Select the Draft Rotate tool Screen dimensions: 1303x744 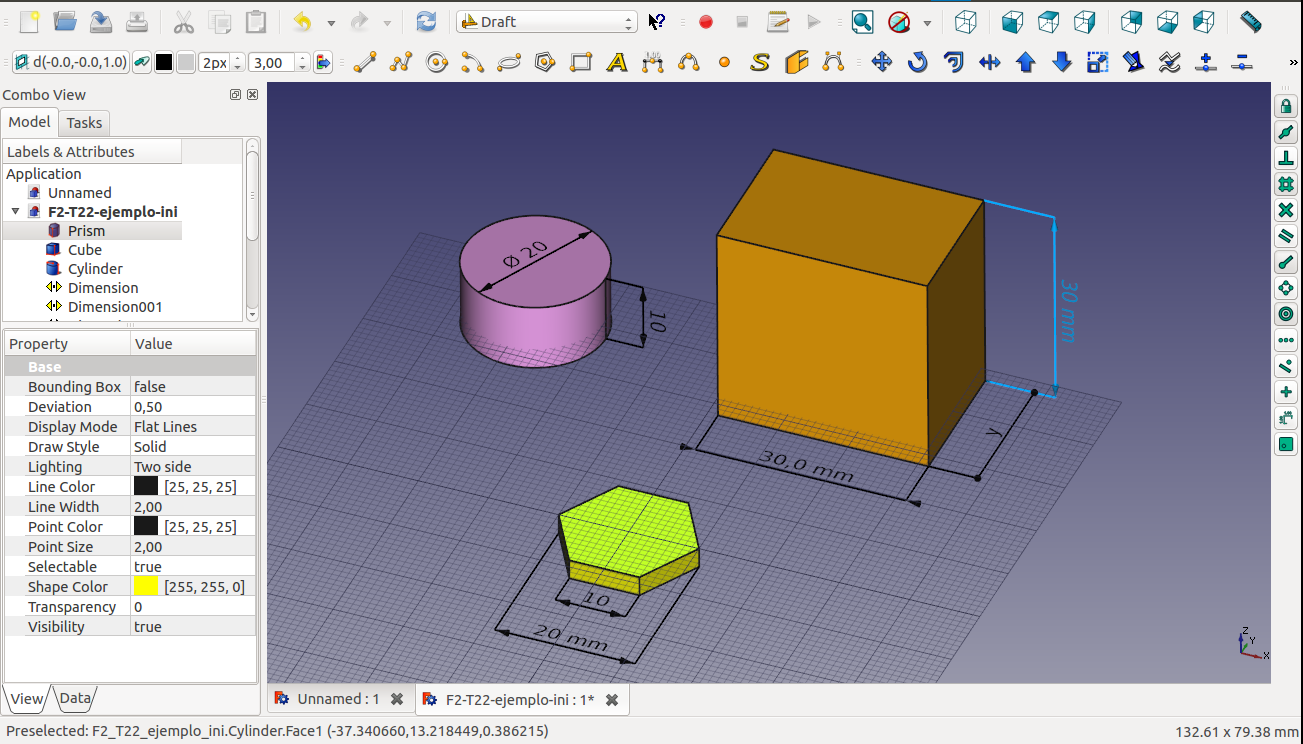pyautogui.click(x=917, y=63)
